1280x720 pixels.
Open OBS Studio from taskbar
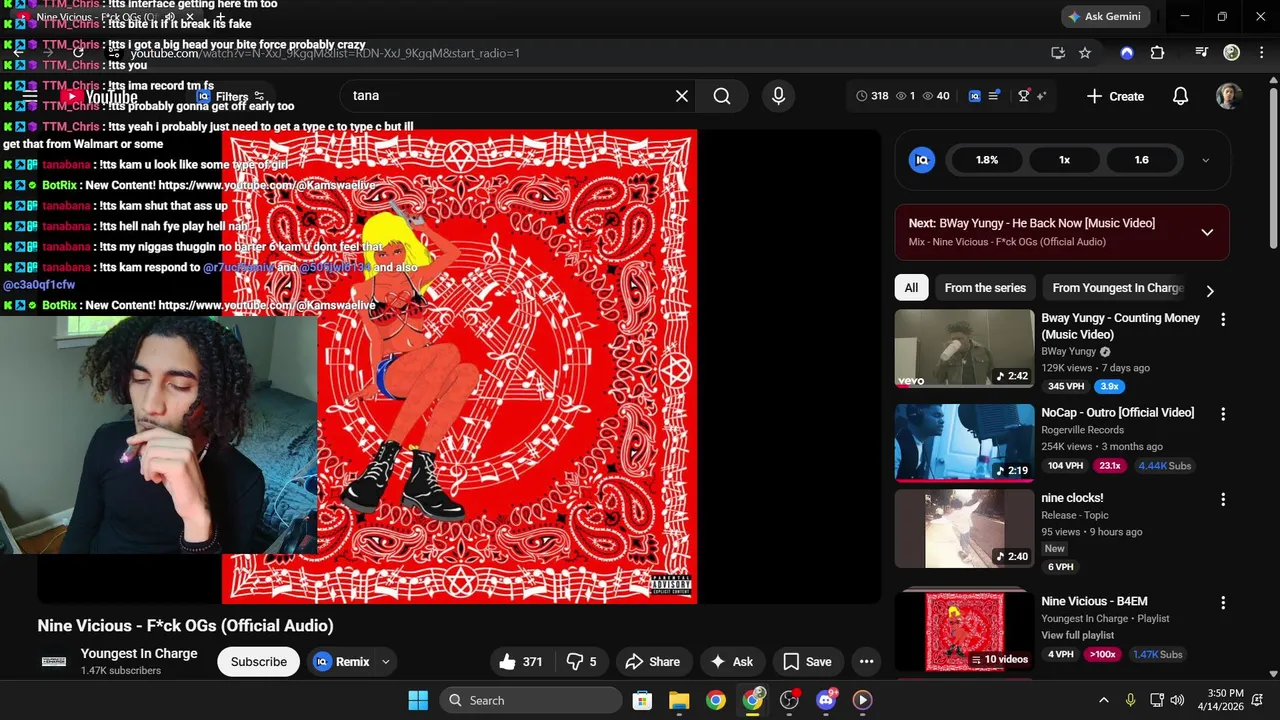point(789,700)
